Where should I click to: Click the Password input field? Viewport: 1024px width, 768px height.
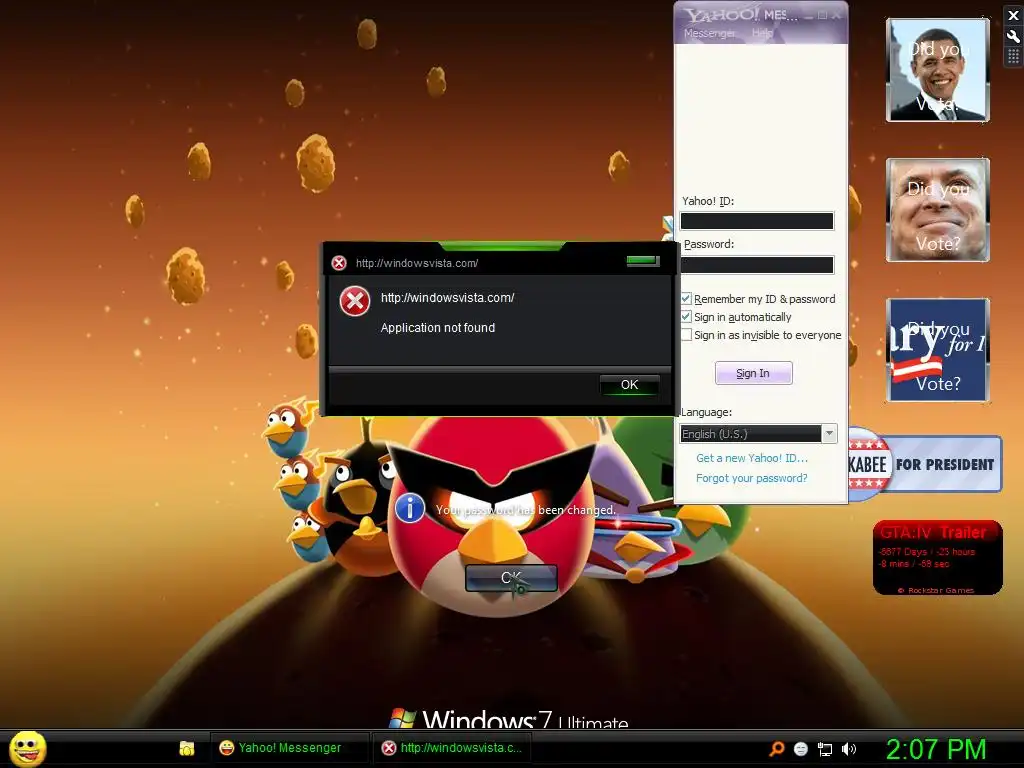click(x=757, y=264)
